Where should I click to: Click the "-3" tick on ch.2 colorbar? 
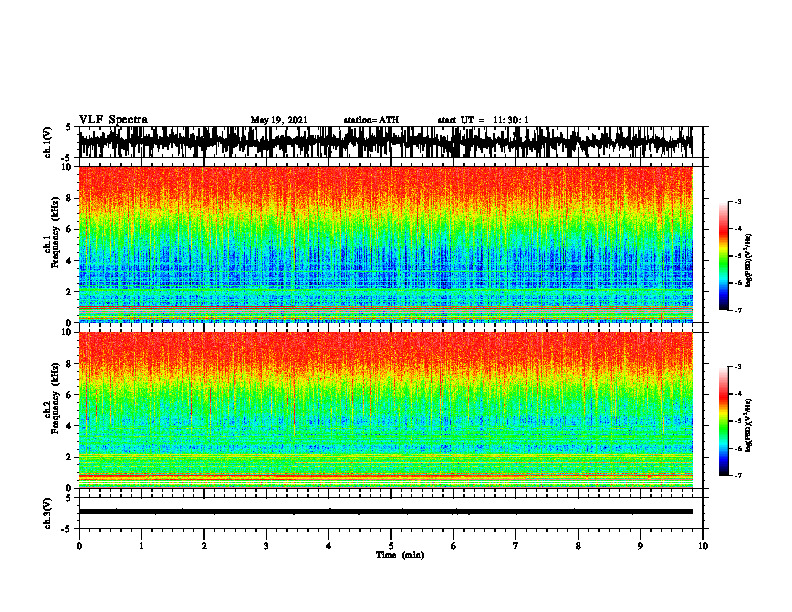point(737,367)
